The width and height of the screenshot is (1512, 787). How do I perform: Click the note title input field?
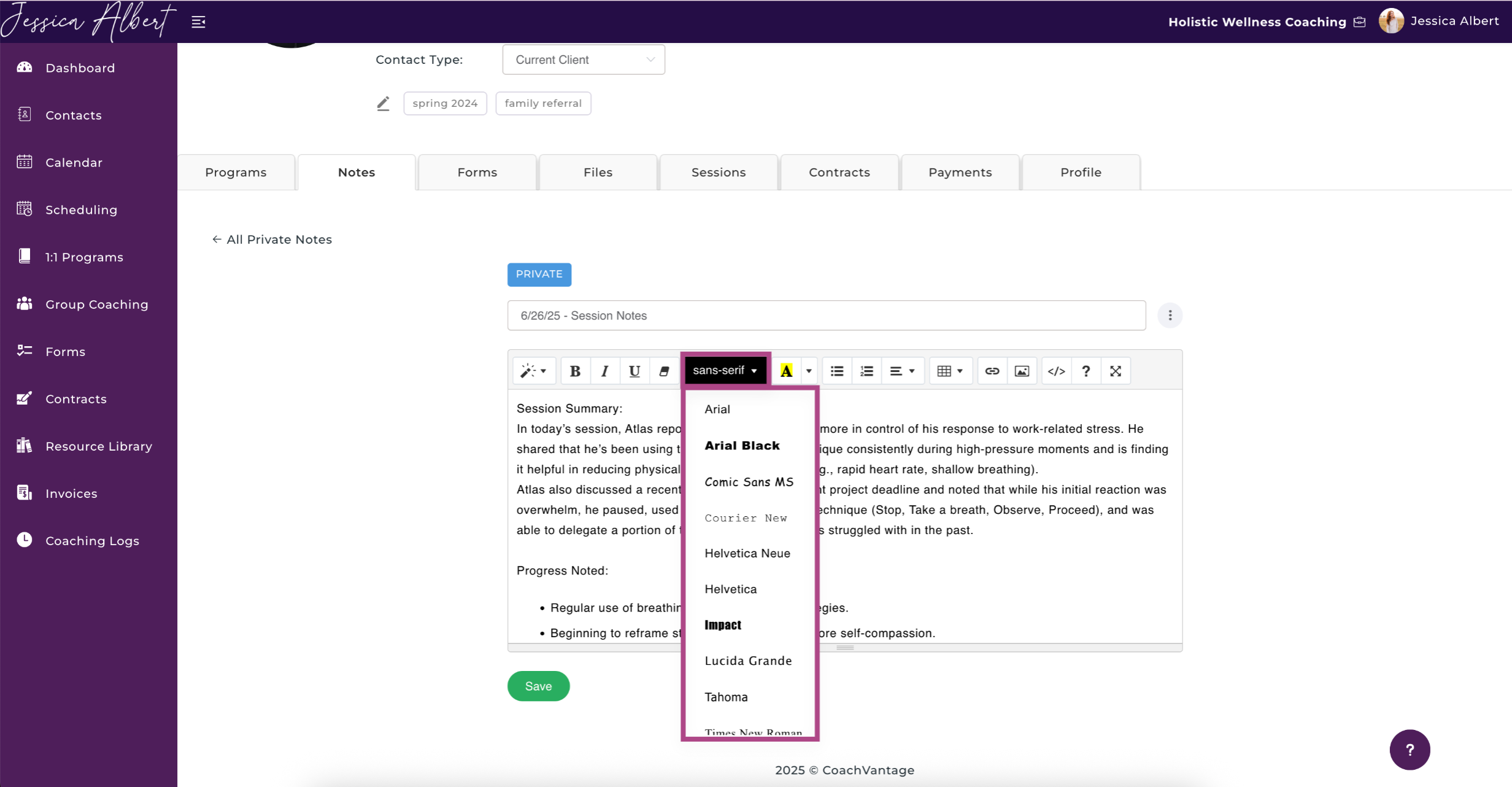point(826,316)
